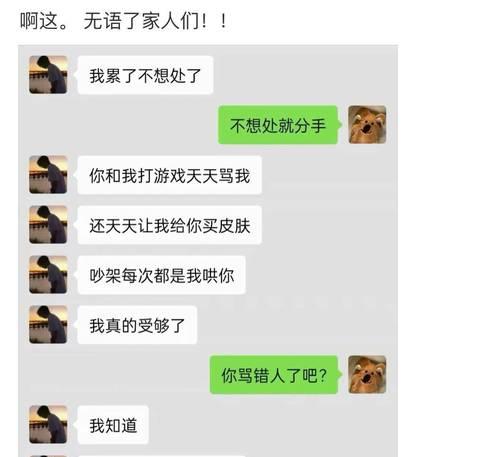Click avatar next to 吵架每次都是我哄你

pos(48,275)
